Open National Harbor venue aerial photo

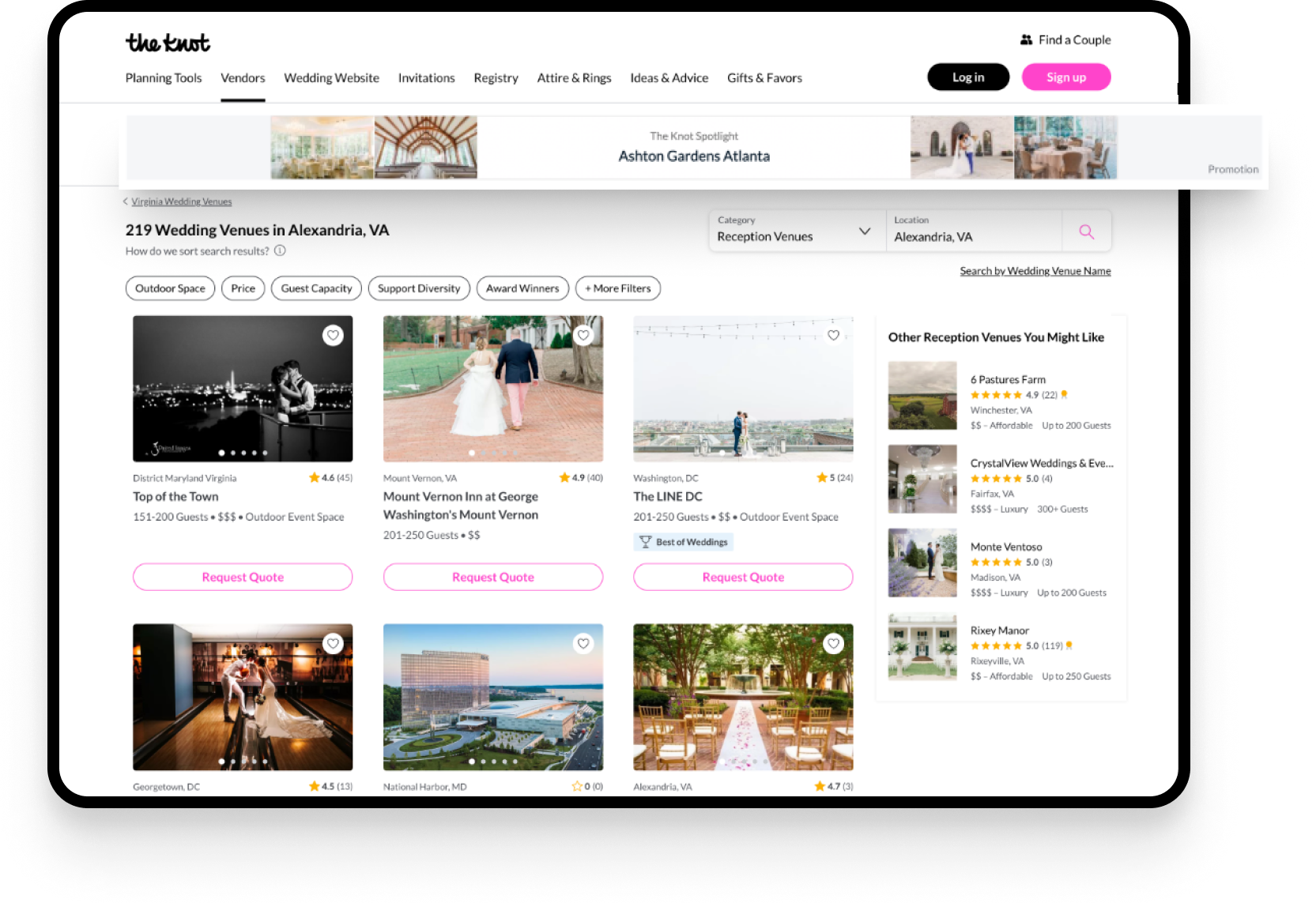493,697
